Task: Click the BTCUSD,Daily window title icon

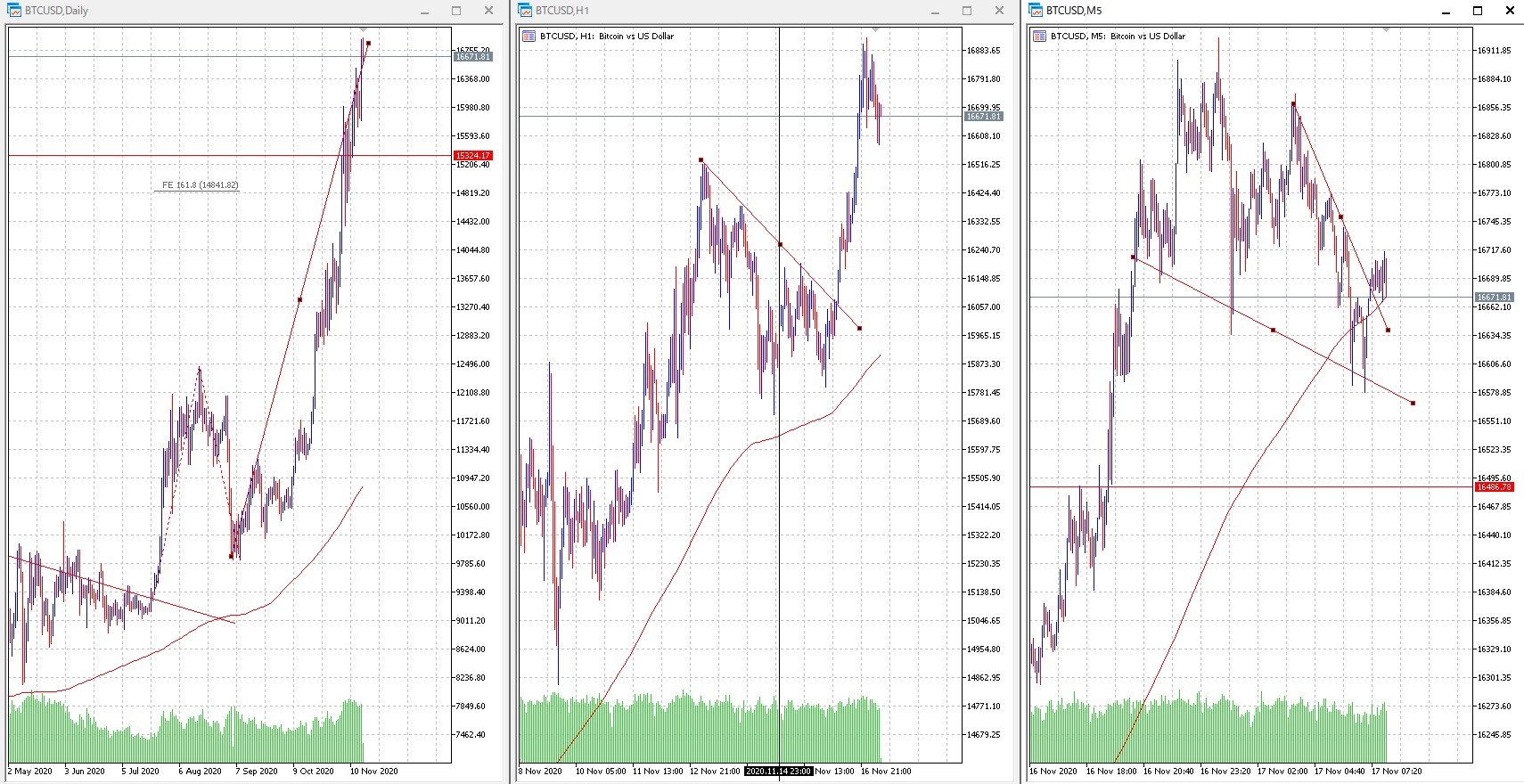Action: (14, 11)
